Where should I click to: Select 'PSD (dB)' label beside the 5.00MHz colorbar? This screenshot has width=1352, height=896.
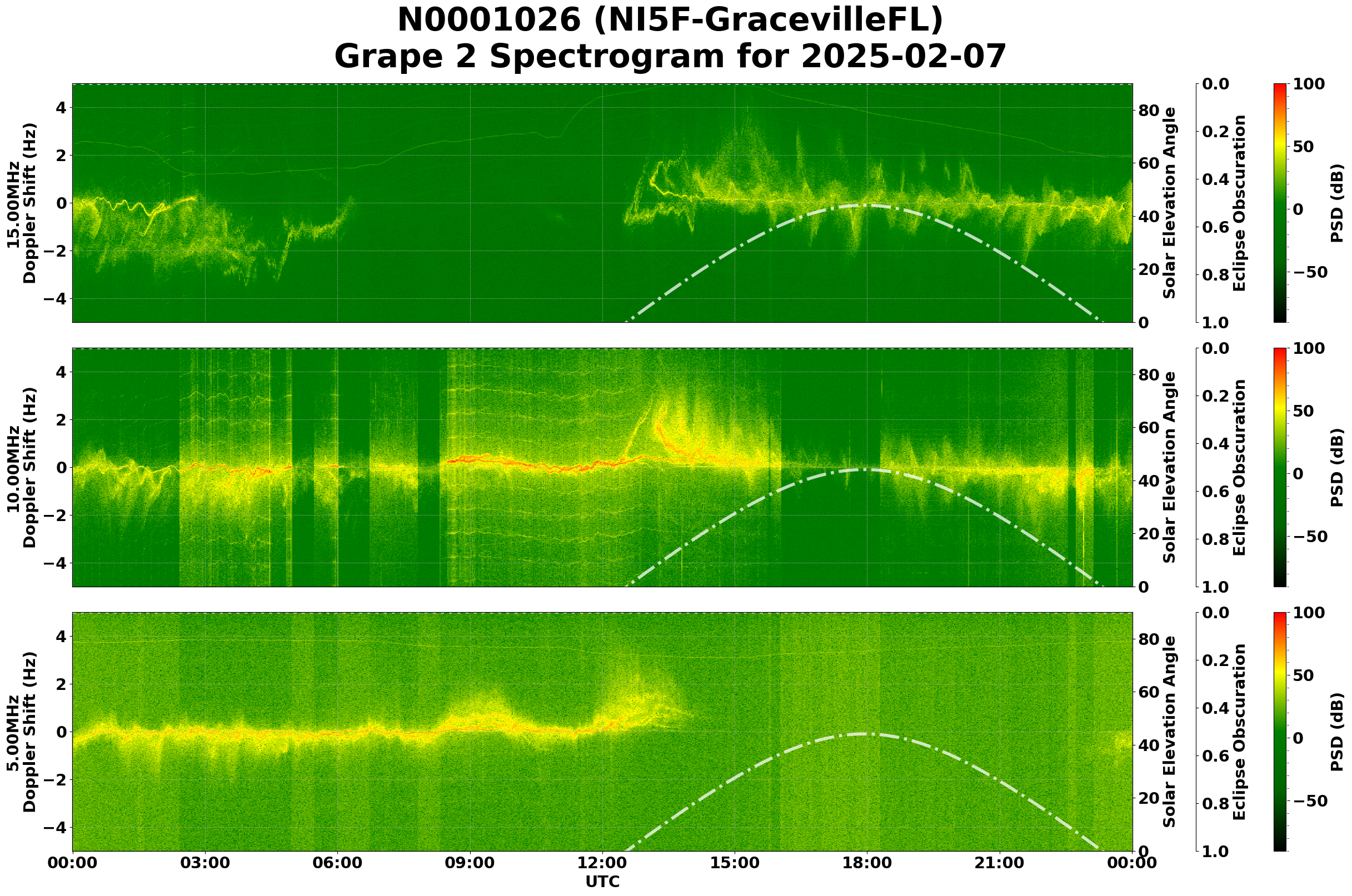pyautogui.click(x=1337, y=732)
